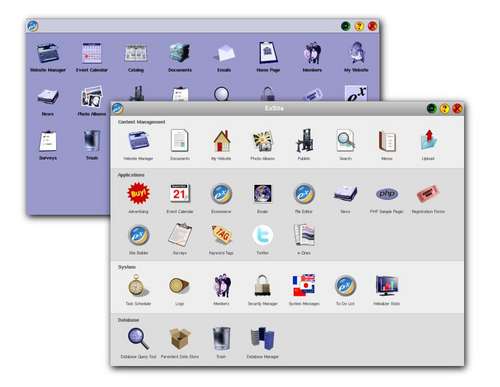Open the e-Zines magazine icon
This screenshot has width=500, height=387.
tap(304, 235)
